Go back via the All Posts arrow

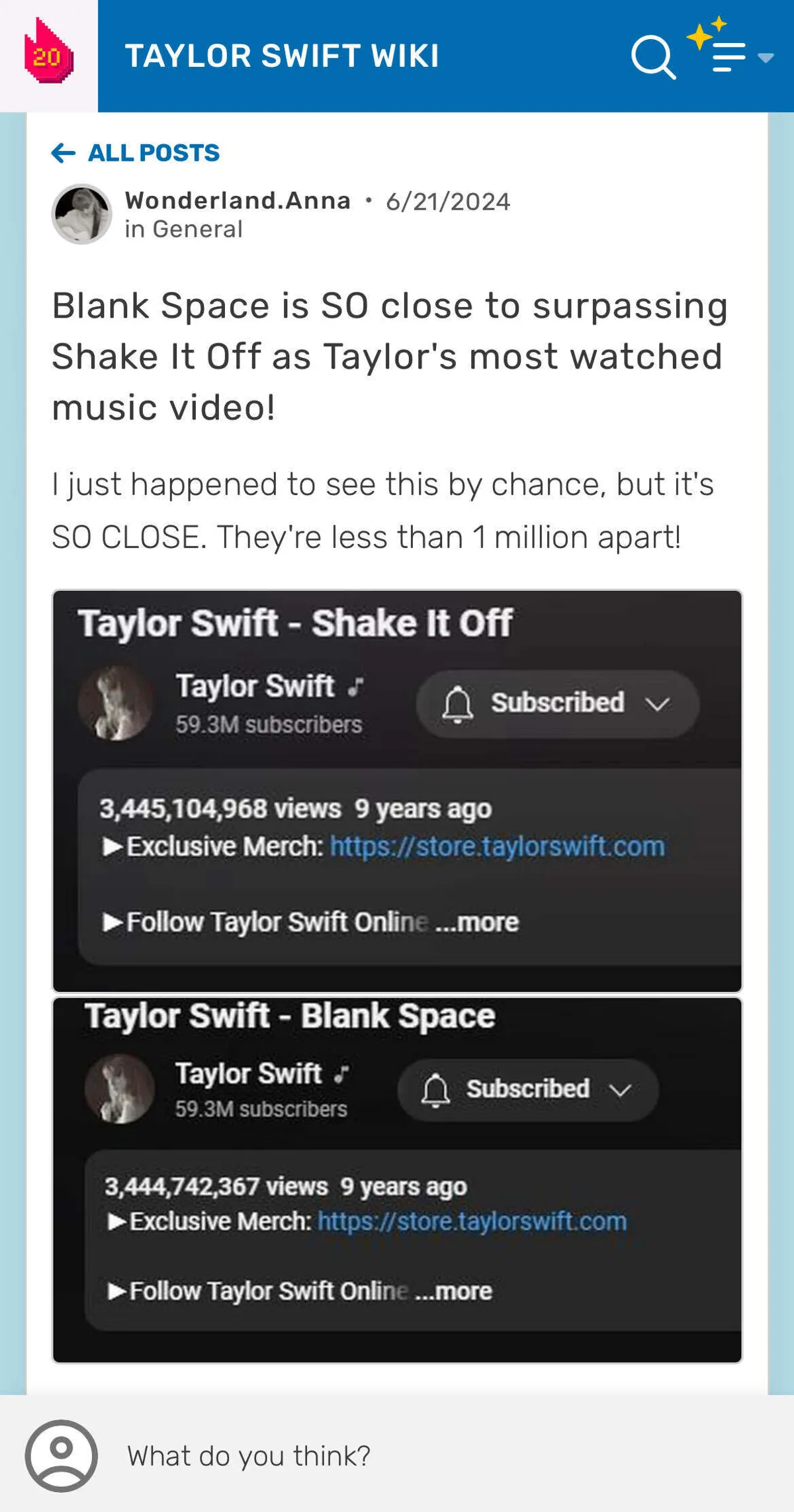coord(64,153)
